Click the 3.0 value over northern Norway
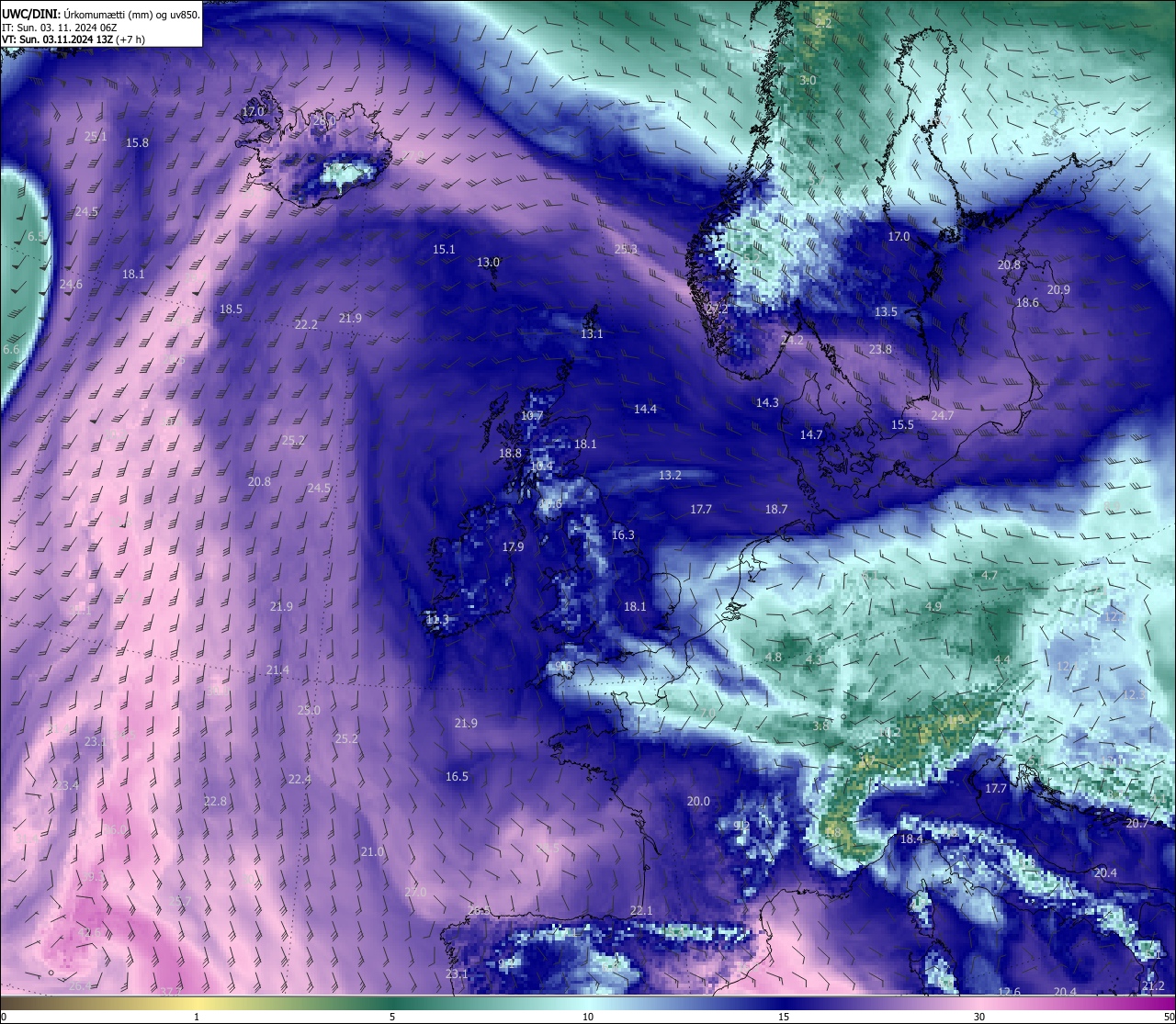 (808, 81)
